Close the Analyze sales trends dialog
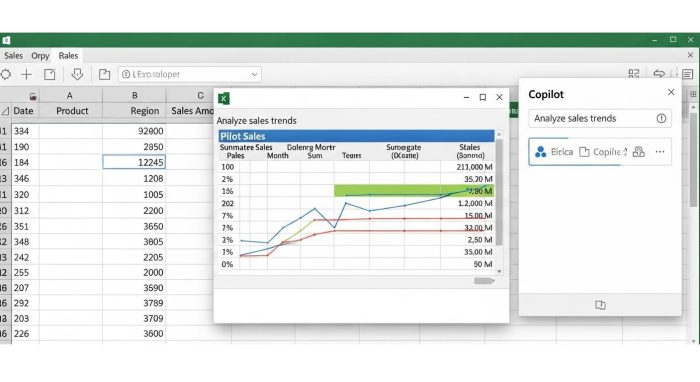This screenshot has height=382, width=700. click(x=500, y=97)
